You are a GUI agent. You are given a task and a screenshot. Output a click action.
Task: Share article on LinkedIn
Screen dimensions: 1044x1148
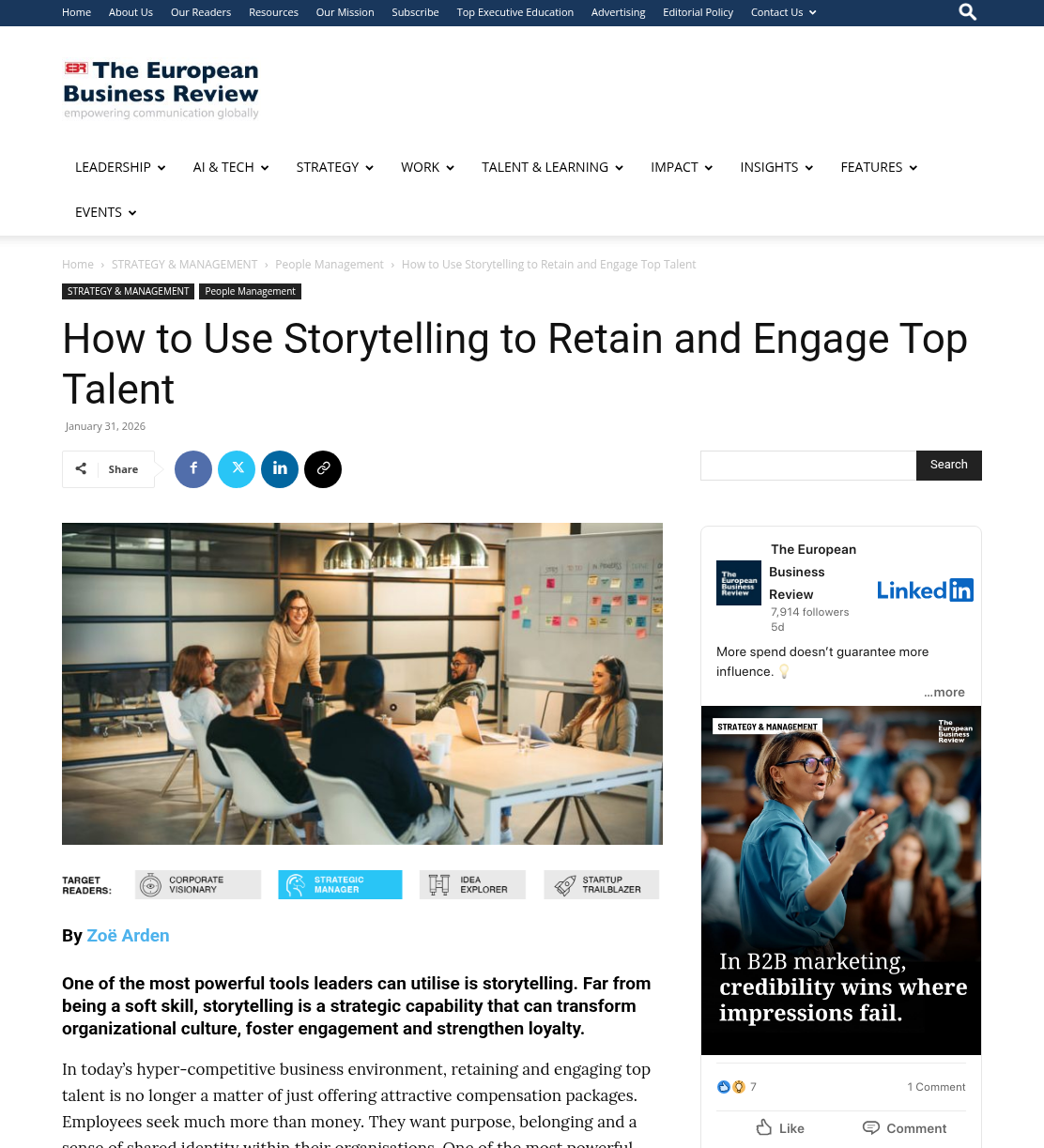tap(280, 469)
